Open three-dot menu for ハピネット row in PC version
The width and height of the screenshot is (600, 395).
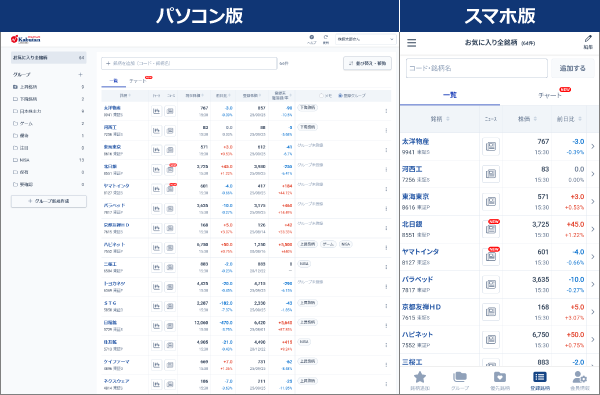[x=386, y=248]
